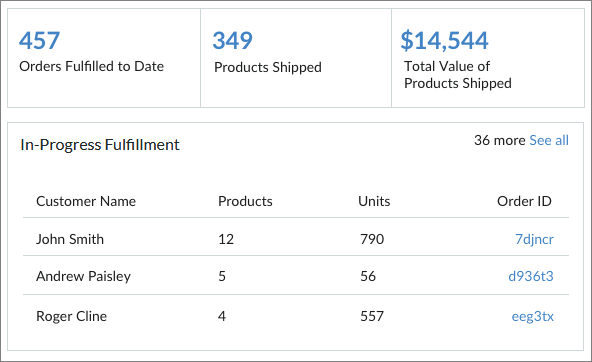Click the 36 more text
Screen dimensions: 592x362
coord(500,140)
